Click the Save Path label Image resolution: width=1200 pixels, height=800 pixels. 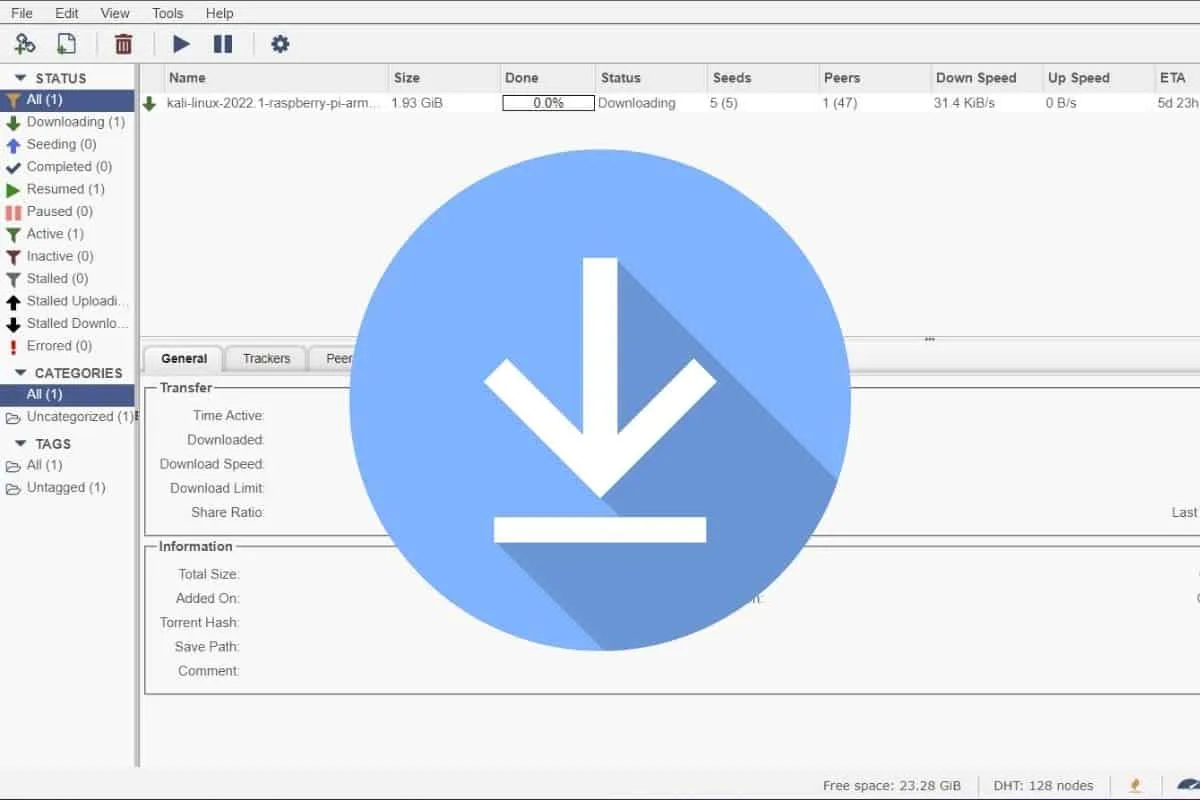207,647
